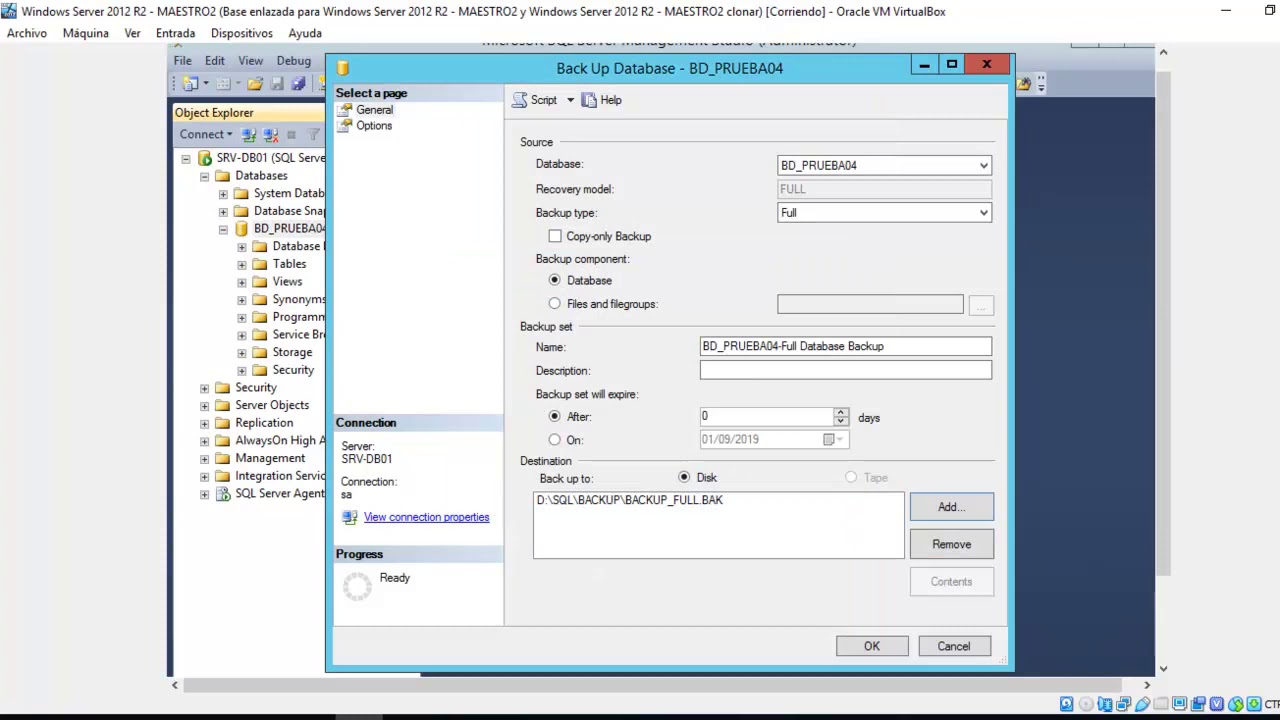
Task: Enable the Copy-only Backup checkbox
Action: [555, 236]
